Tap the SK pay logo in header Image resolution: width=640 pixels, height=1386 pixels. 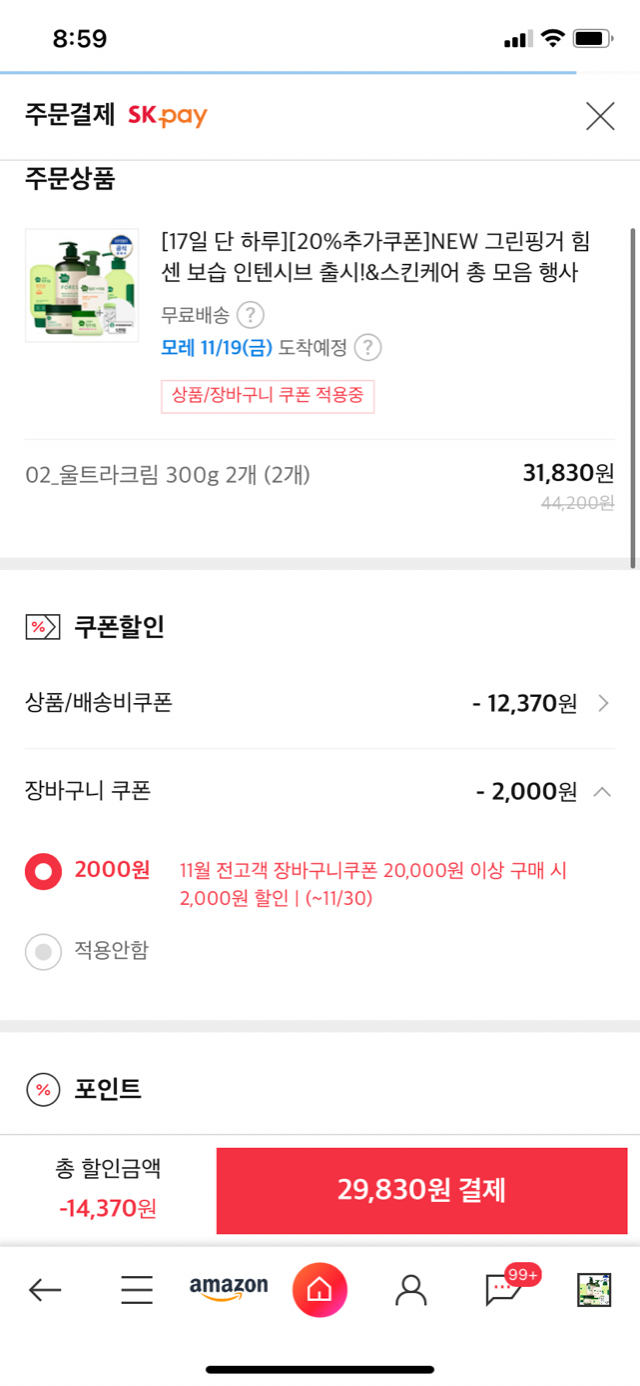pyautogui.click(x=167, y=116)
